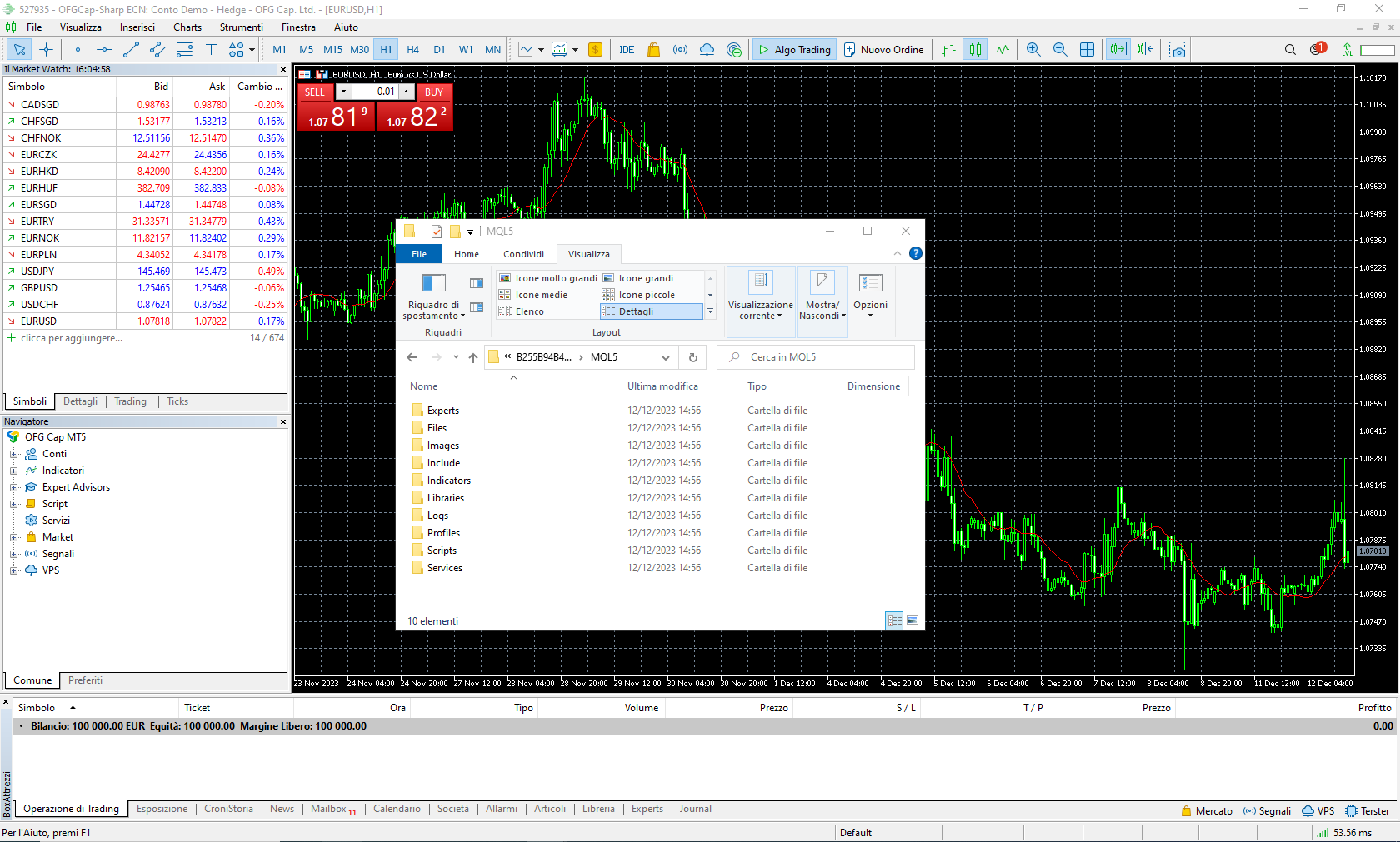
Task: Open the Charts menu
Action: (x=187, y=27)
